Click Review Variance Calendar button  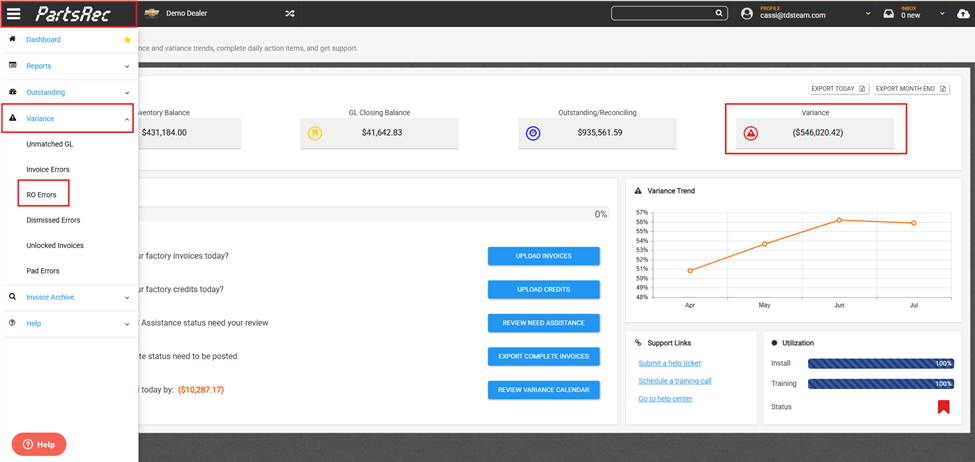(x=543, y=390)
